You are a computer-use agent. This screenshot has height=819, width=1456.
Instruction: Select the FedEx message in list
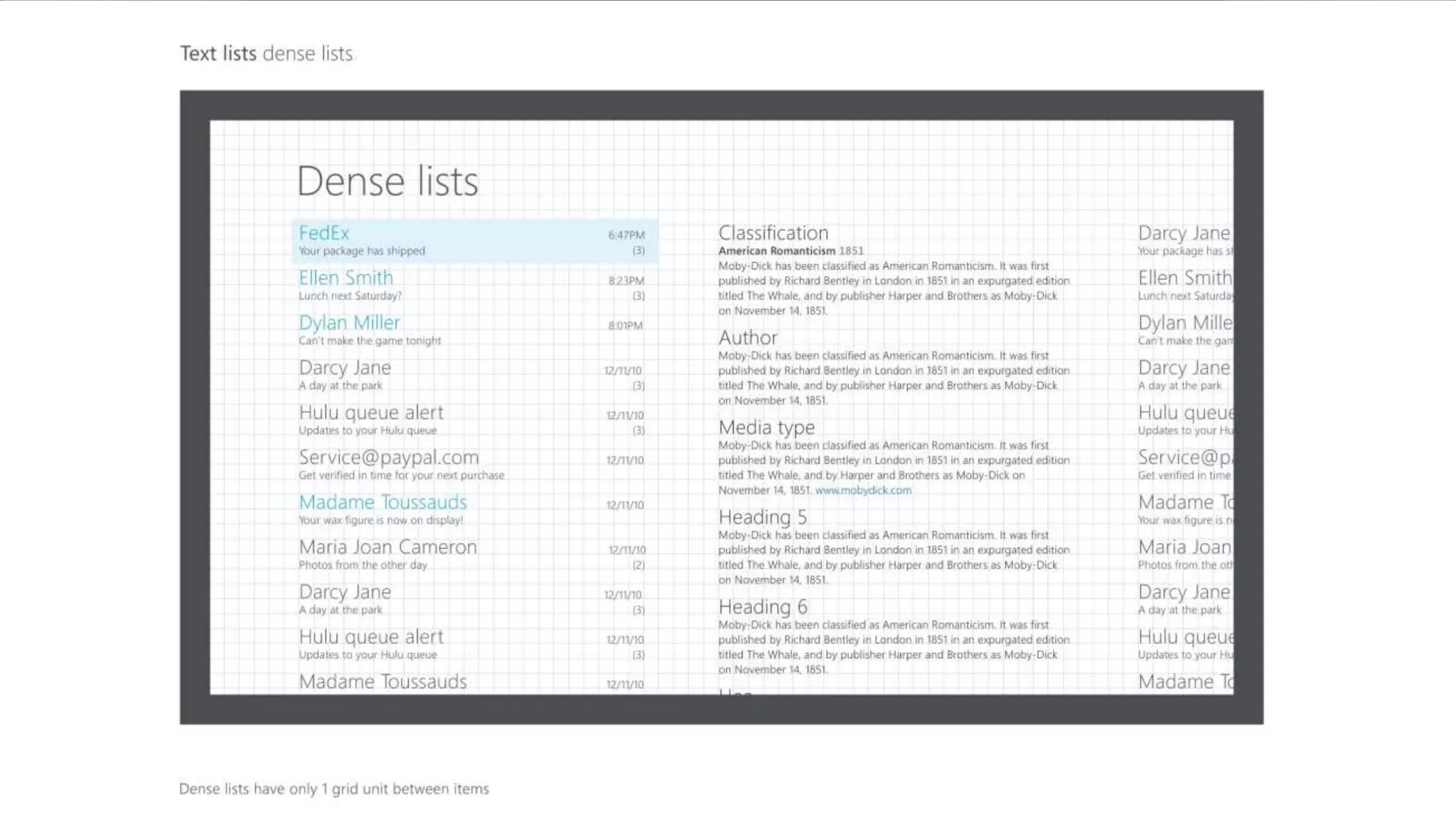pyautogui.click(x=324, y=233)
